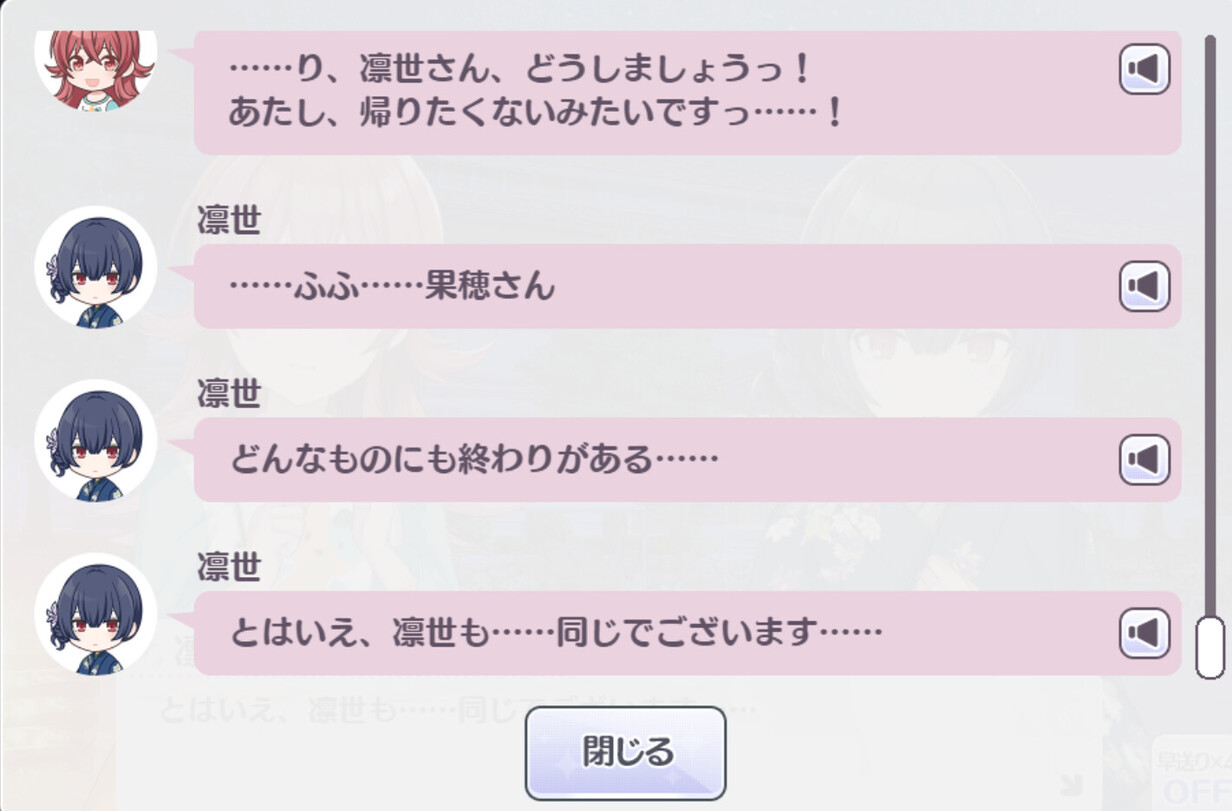Play voice for the 凛世さん、どうしましょうっ line
This screenshot has height=811, width=1232.
[1144, 70]
